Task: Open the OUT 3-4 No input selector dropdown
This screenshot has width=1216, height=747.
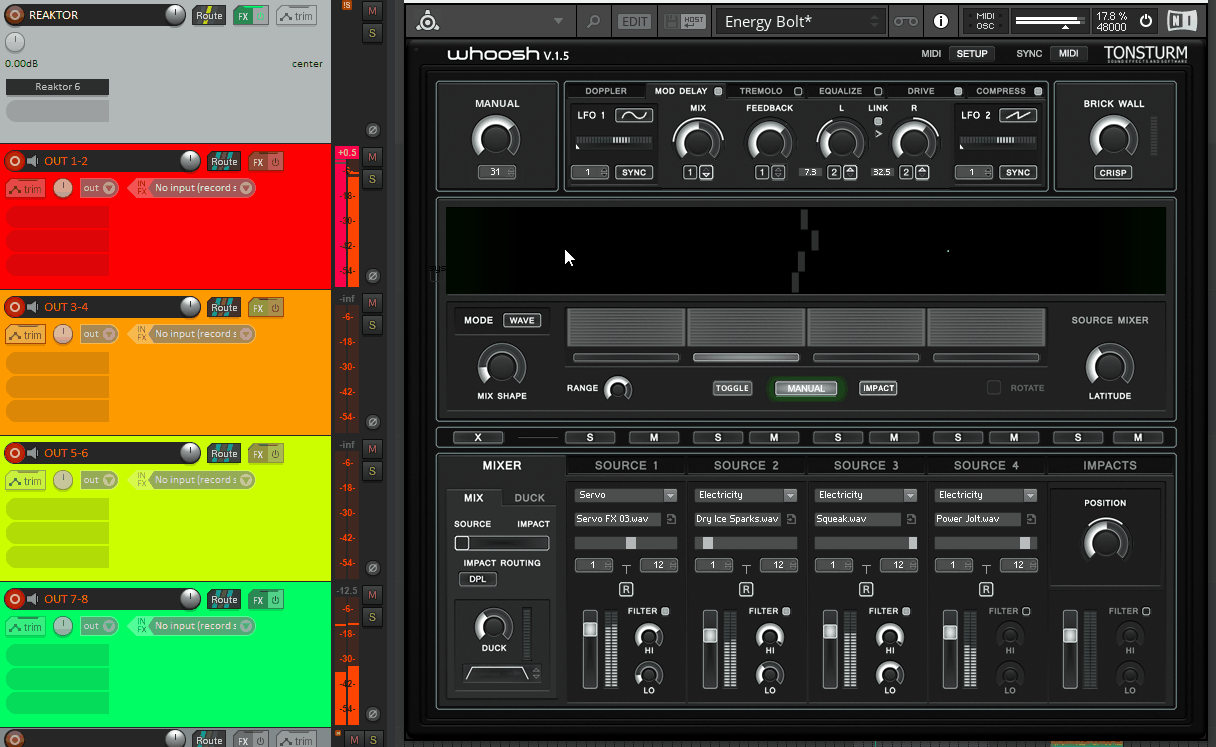Action: [201, 334]
